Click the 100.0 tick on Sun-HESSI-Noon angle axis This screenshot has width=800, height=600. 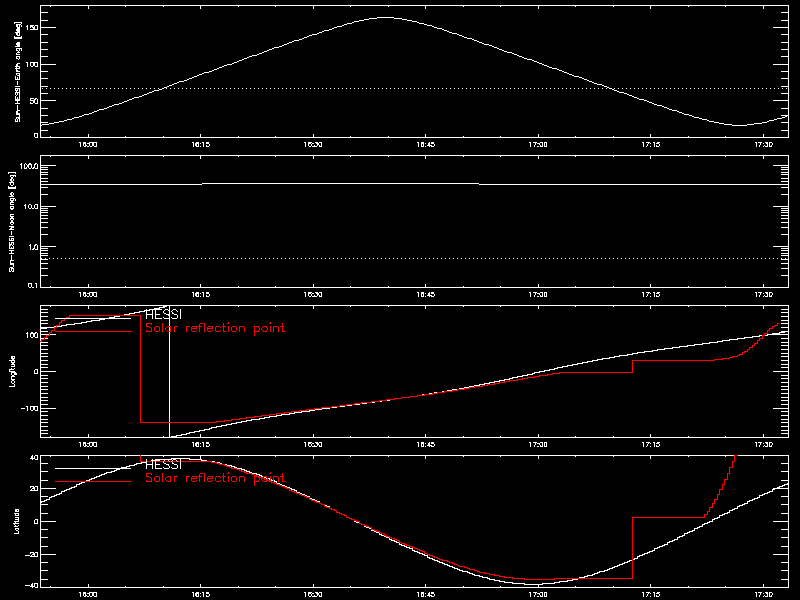(x=29, y=166)
